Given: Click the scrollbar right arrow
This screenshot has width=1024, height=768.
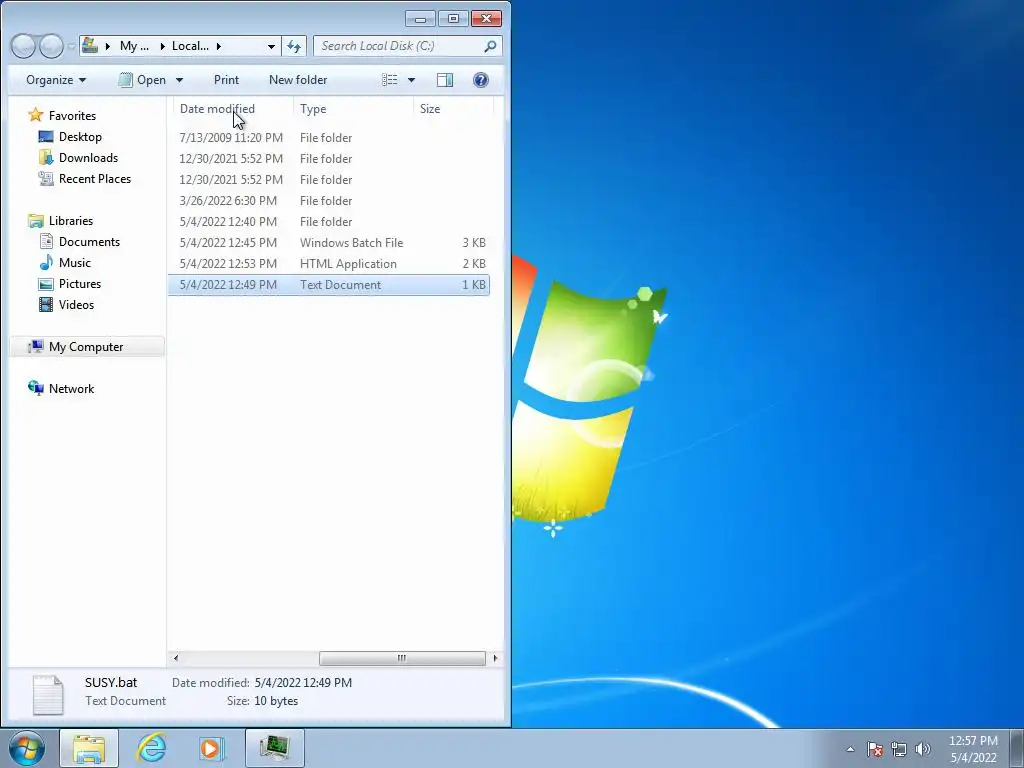Looking at the screenshot, I should (x=495, y=658).
